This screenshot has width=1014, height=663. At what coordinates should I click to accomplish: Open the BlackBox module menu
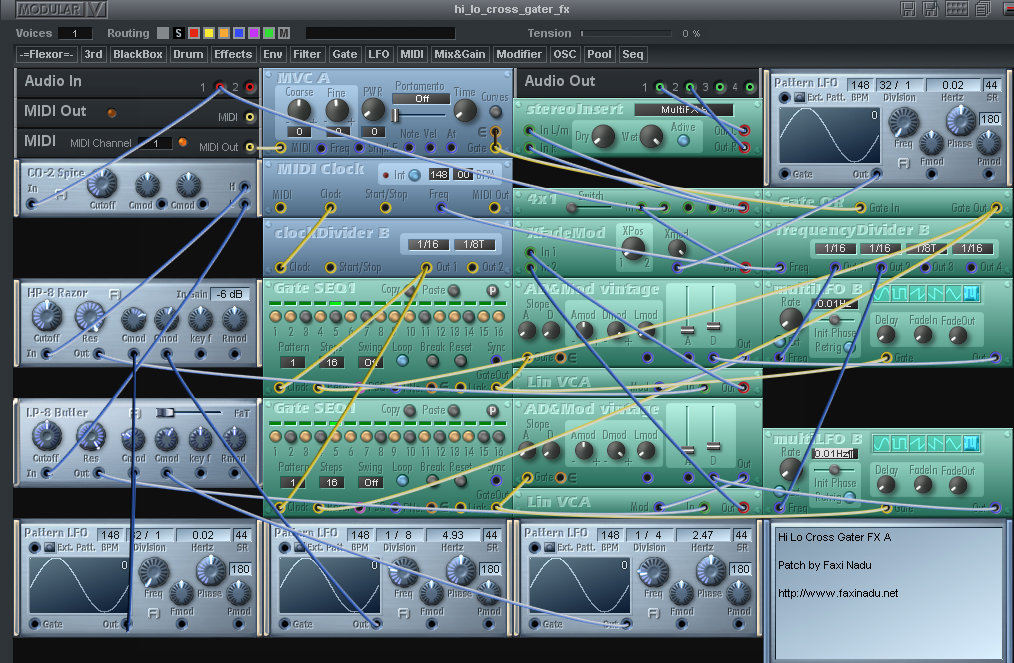point(138,54)
